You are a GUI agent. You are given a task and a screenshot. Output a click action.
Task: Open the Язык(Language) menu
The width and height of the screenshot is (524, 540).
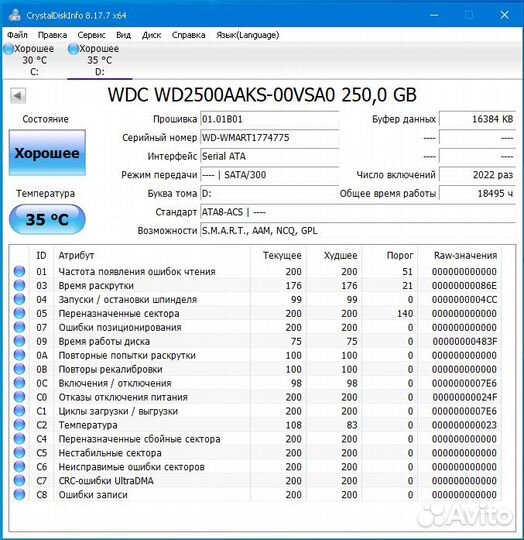248,35
